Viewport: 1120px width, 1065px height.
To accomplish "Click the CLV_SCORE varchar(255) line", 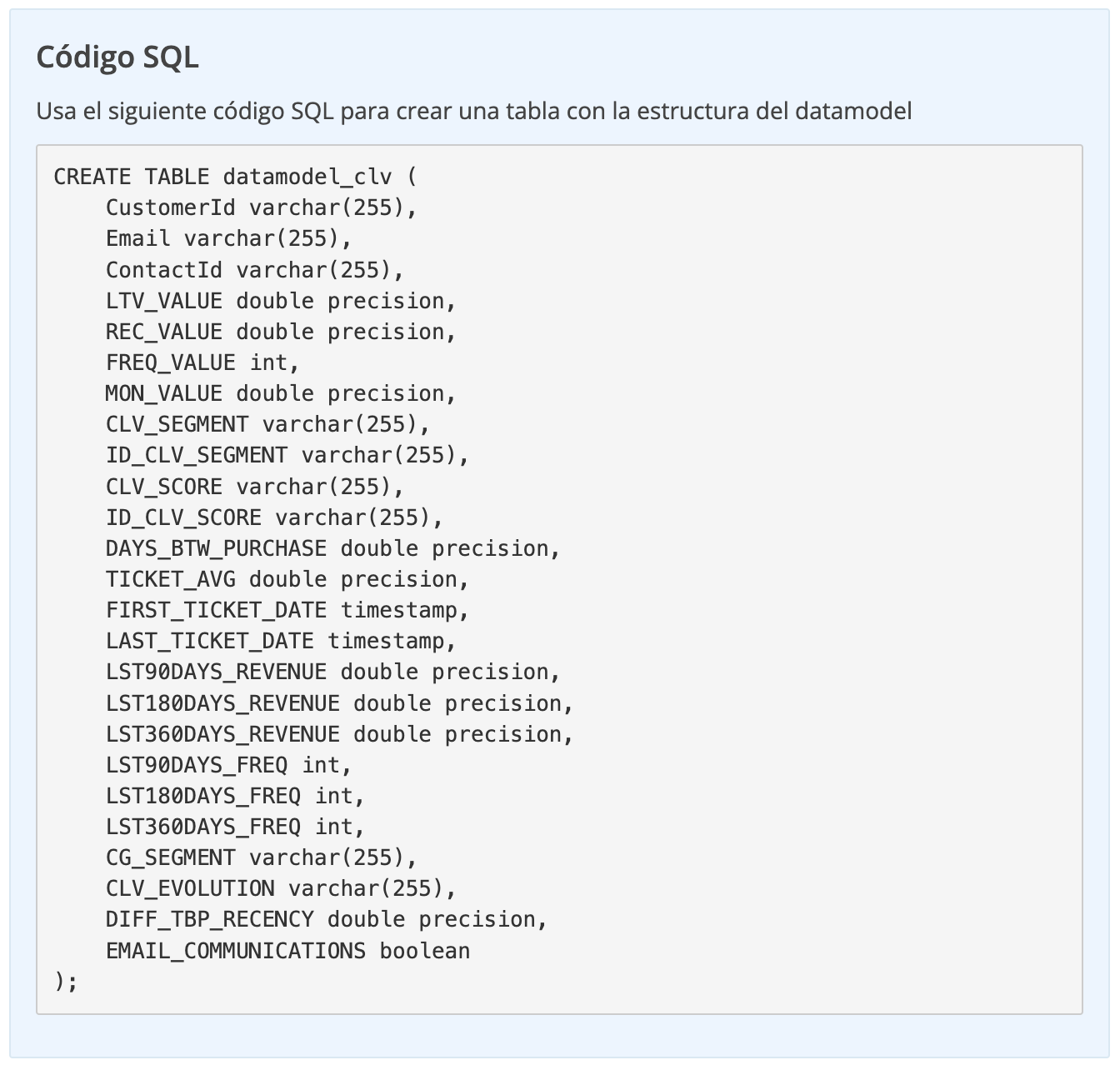I will coord(254,487).
